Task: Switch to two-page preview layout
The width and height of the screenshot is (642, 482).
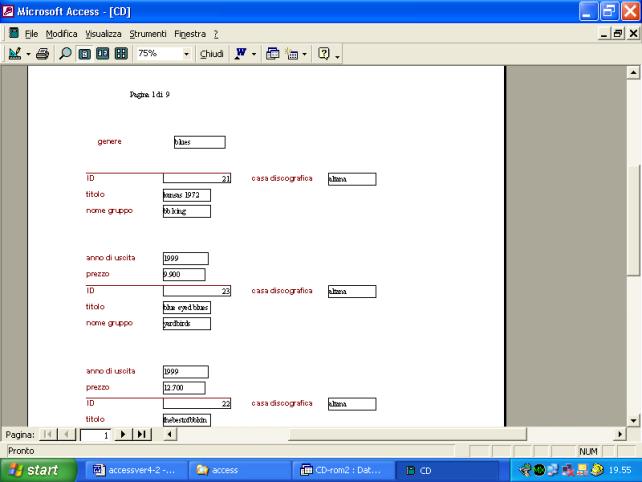Action: (102, 53)
